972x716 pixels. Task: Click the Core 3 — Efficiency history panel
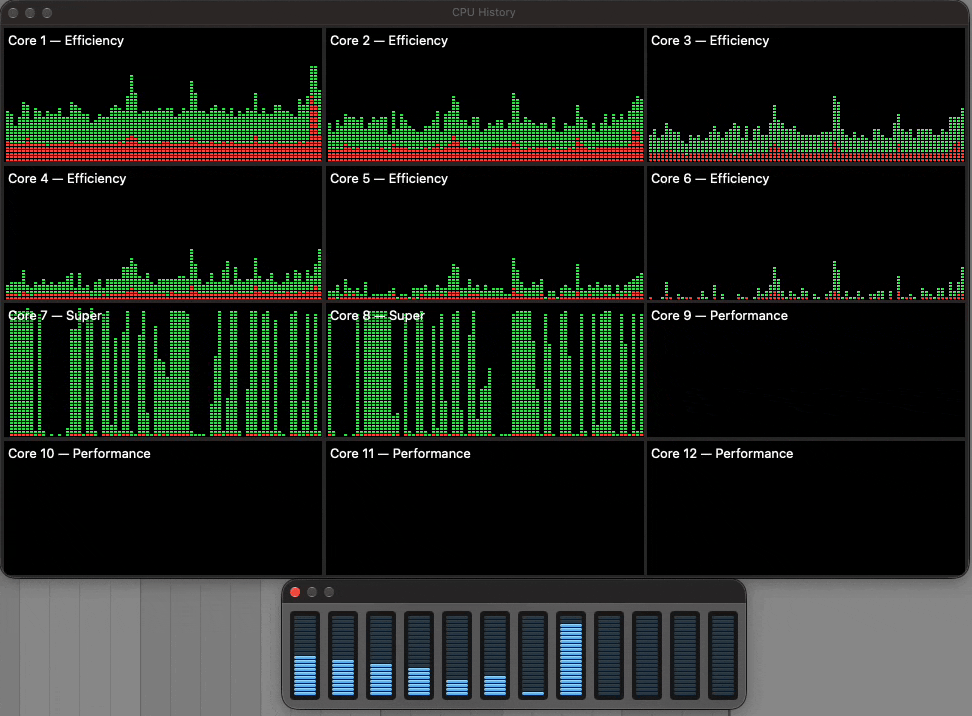click(806, 95)
